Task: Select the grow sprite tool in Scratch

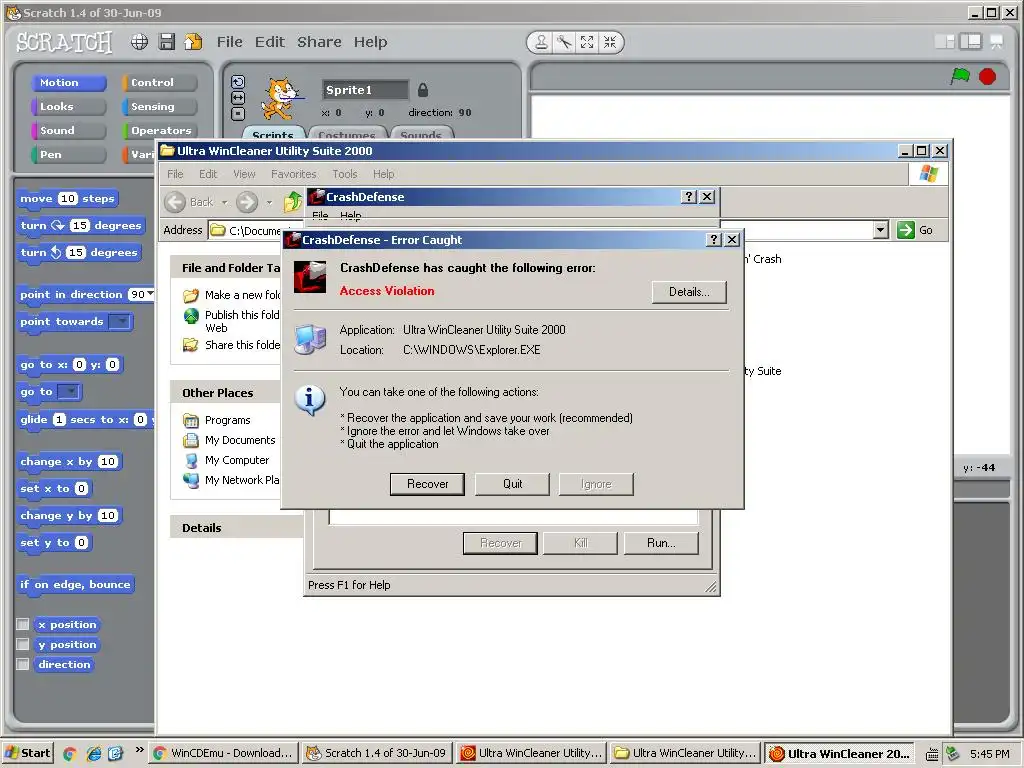Action: click(587, 42)
